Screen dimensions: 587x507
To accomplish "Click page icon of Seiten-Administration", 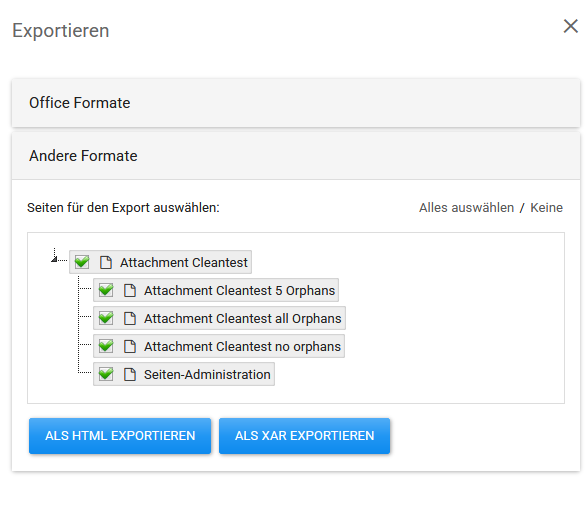I will 130,374.
